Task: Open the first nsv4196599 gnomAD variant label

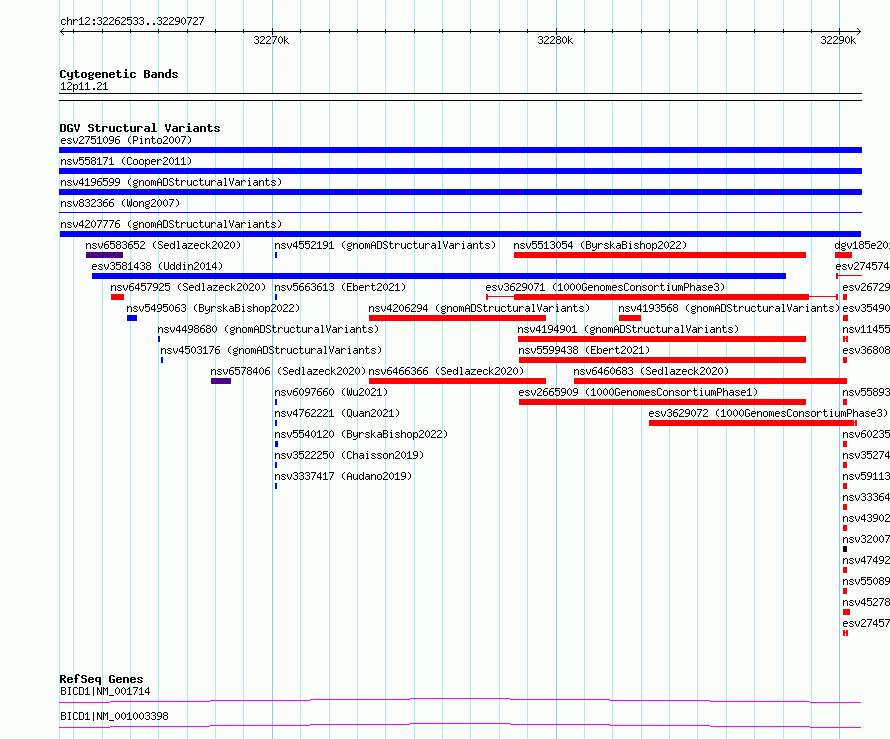Action: (171, 182)
